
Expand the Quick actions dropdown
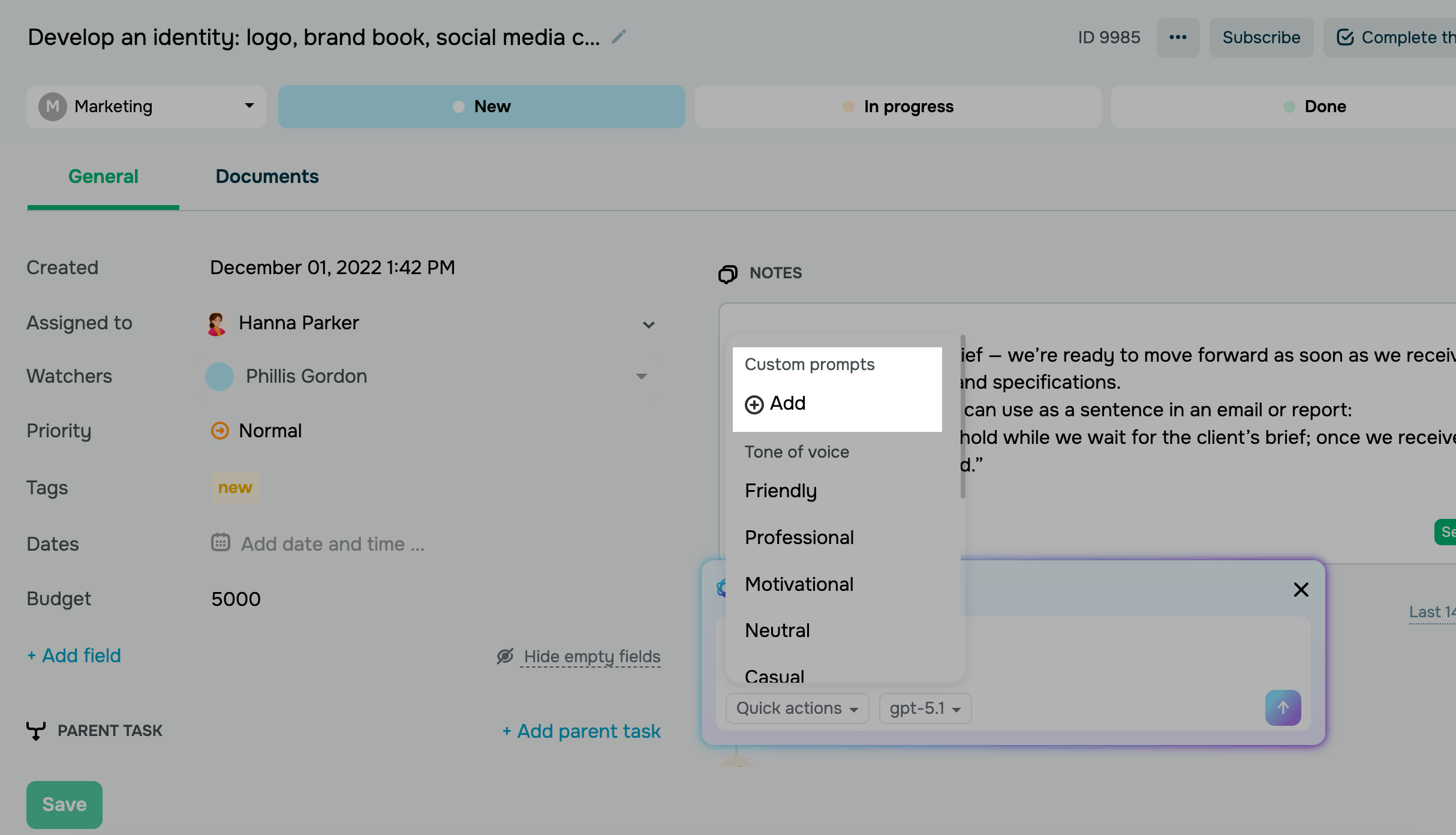(797, 708)
